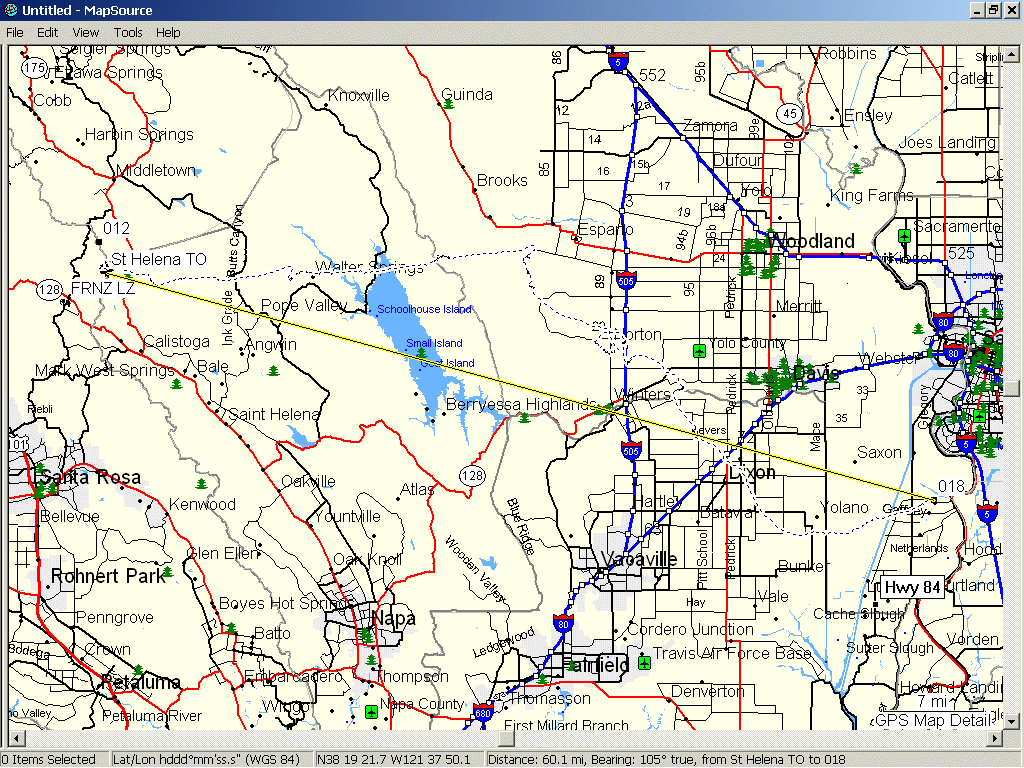Open the File menu
This screenshot has height=768, width=1024.
click(x=14, y=33)
